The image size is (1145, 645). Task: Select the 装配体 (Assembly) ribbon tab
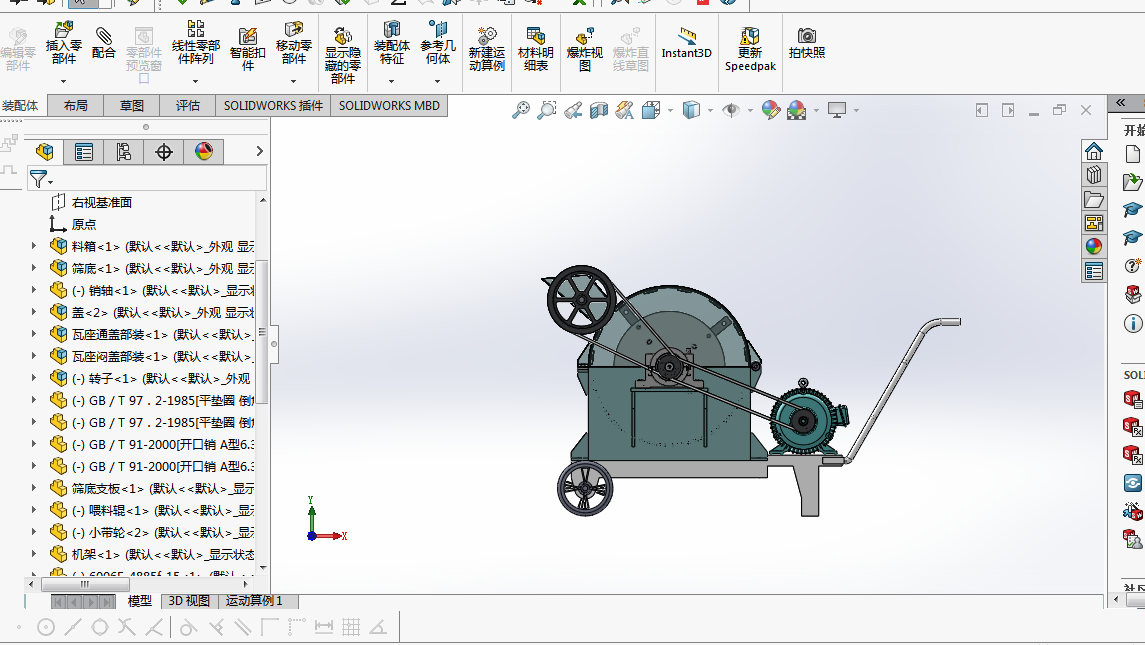tap(20, 106)
